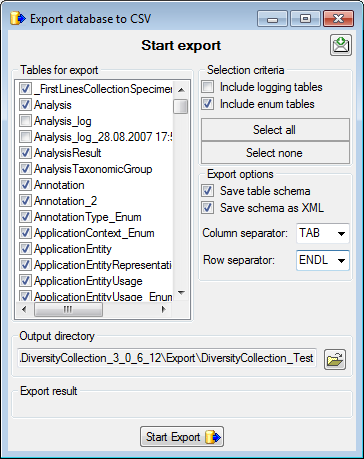
Task: Select the ApplicationEntity list entry
Action: [73, 249]
